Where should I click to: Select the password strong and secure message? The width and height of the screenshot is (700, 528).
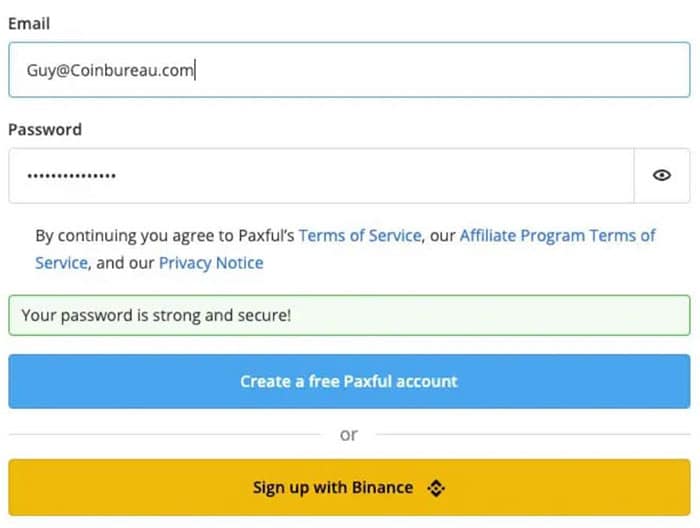[156, 315]
